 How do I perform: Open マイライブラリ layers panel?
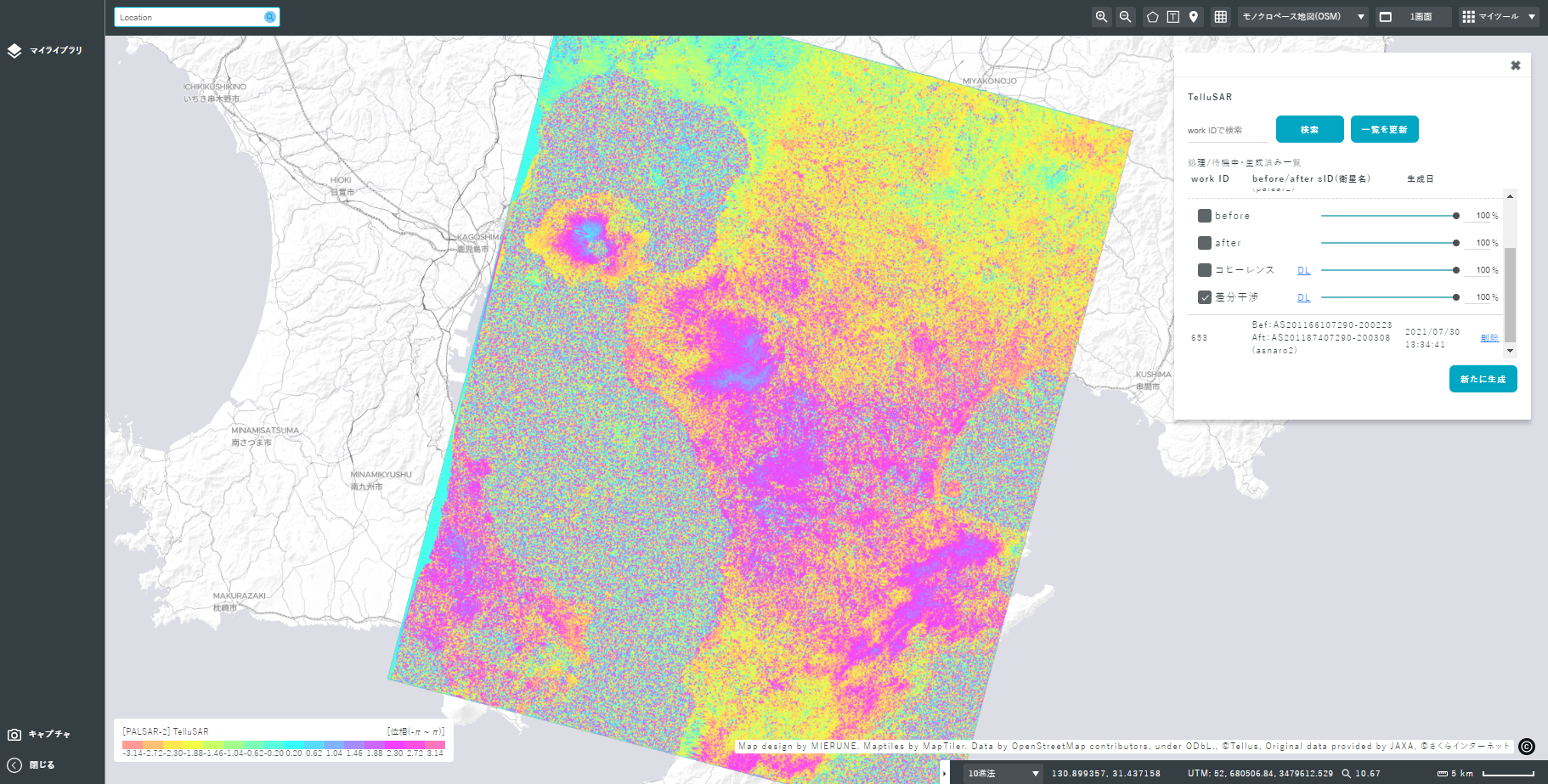click(45, 51)
